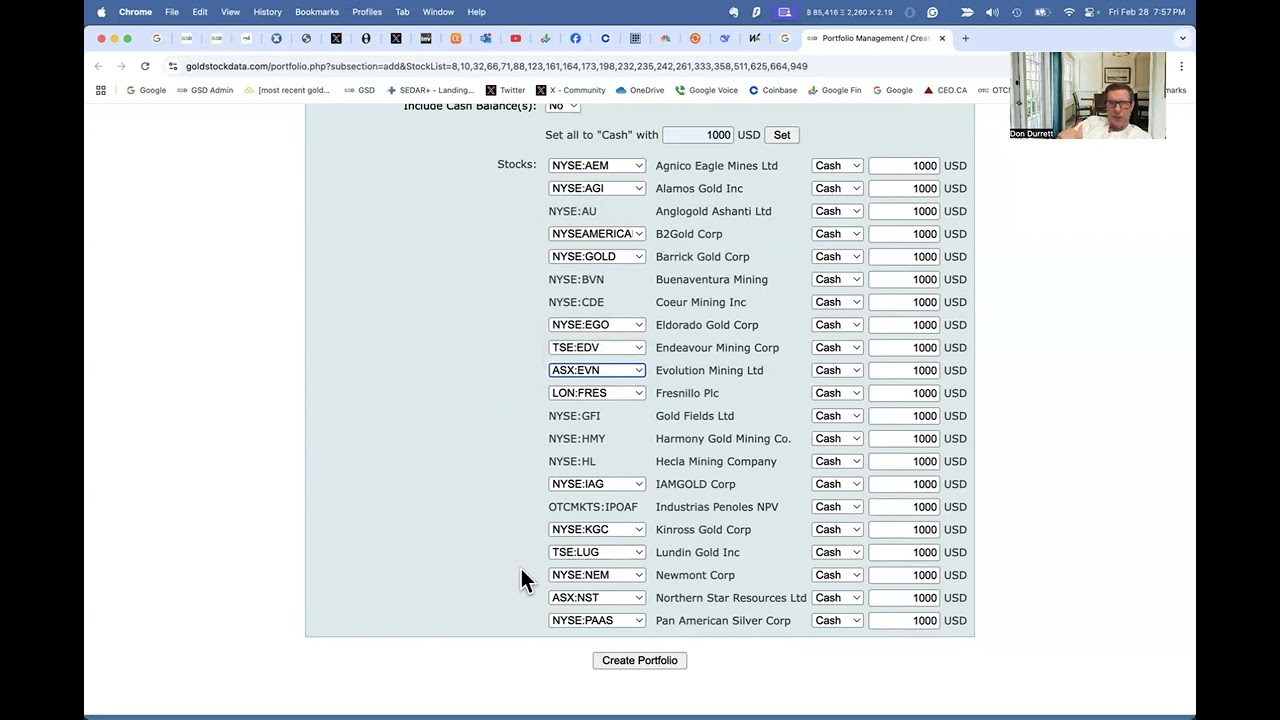Click the amount field for Fresnillo Plc
Viewport: 1280px width, 720px height.
(904, 393)
